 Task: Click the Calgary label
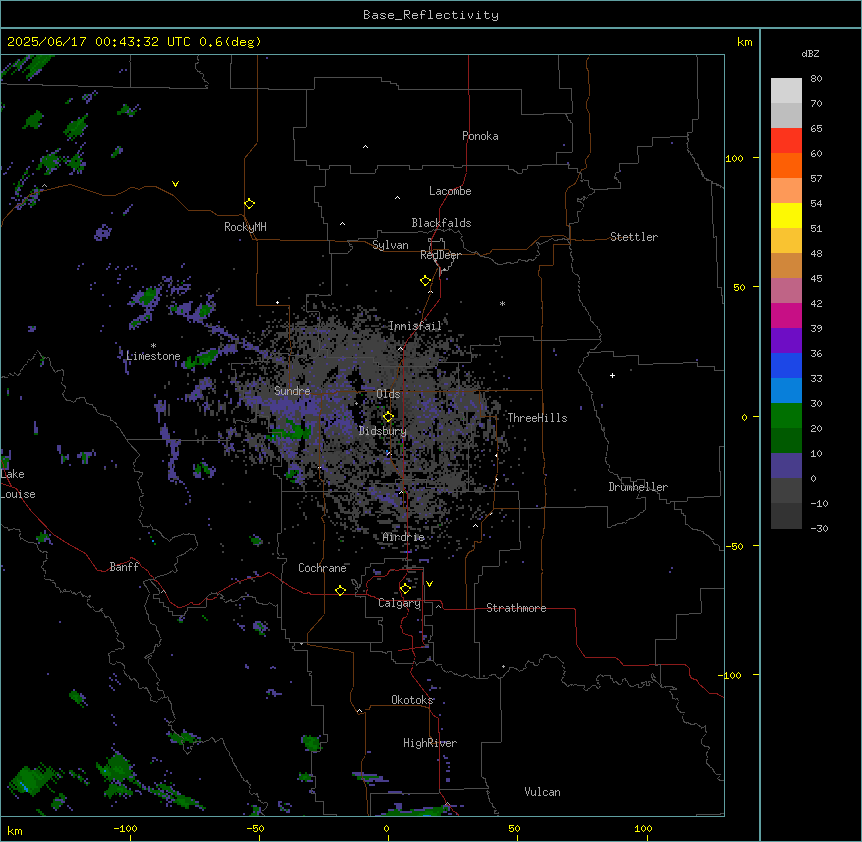point(399,603)
